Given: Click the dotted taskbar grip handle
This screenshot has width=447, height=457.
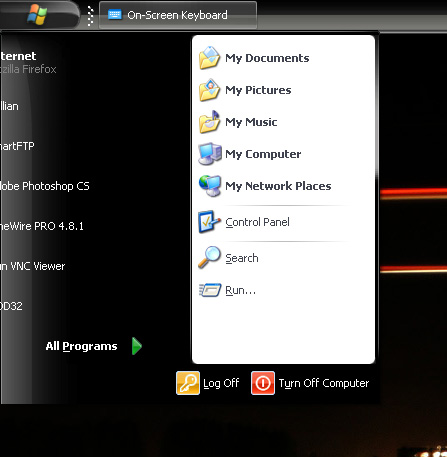Looking at the screenshot, I should (x=90, y=15).
